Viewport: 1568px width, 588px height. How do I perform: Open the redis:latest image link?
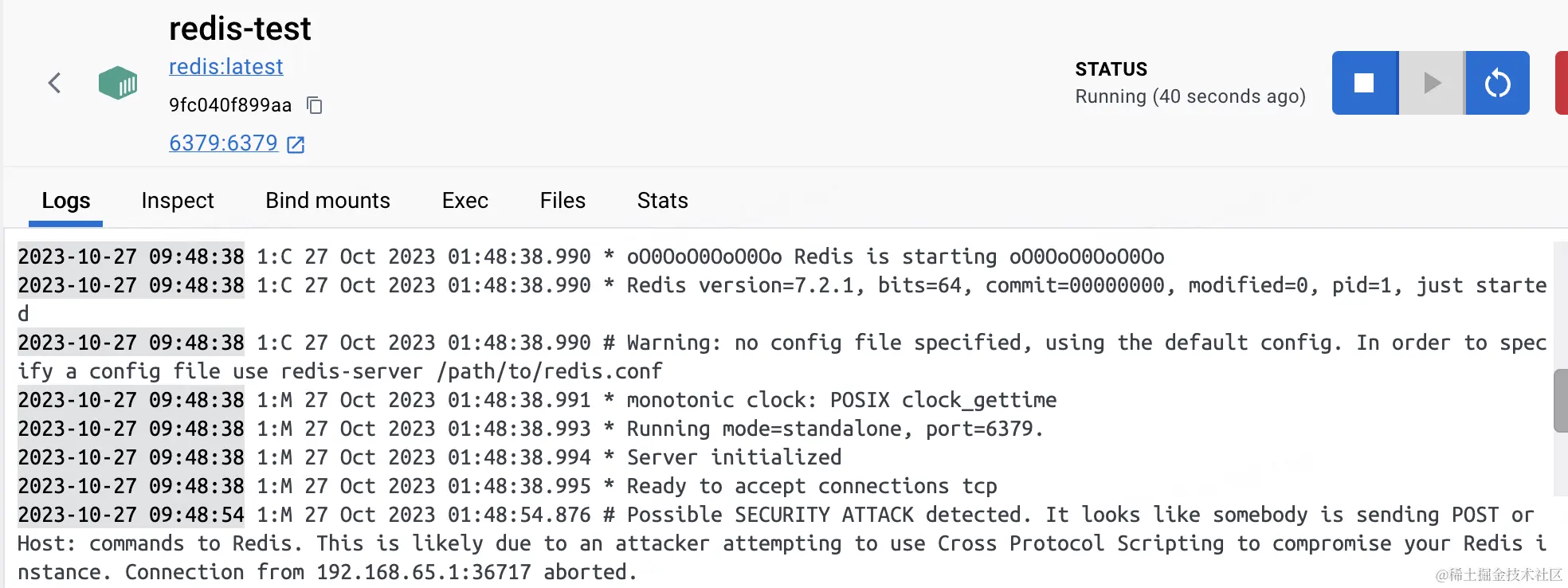225,67
